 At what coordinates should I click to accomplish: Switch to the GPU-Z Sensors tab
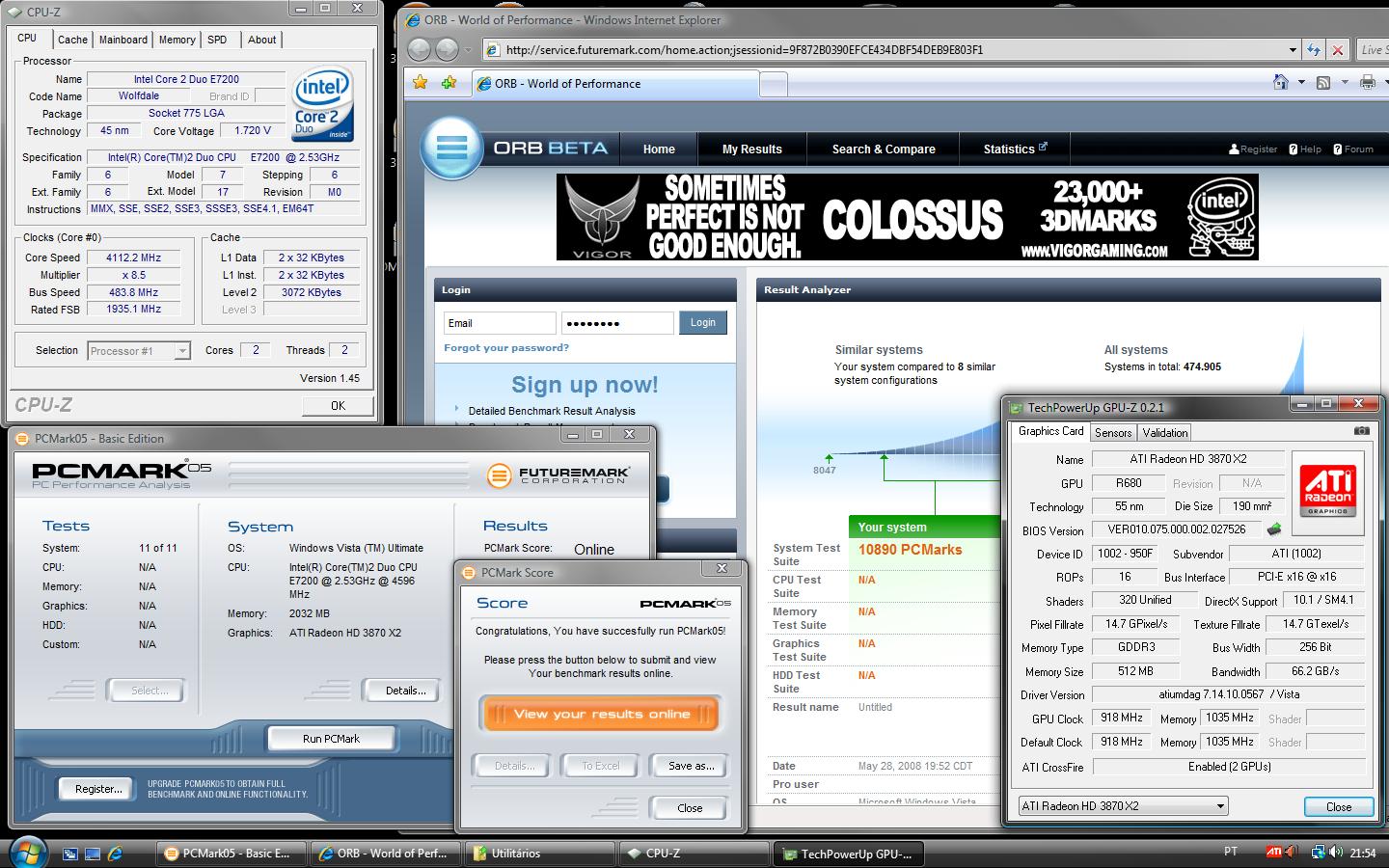tap(1113, 433)
